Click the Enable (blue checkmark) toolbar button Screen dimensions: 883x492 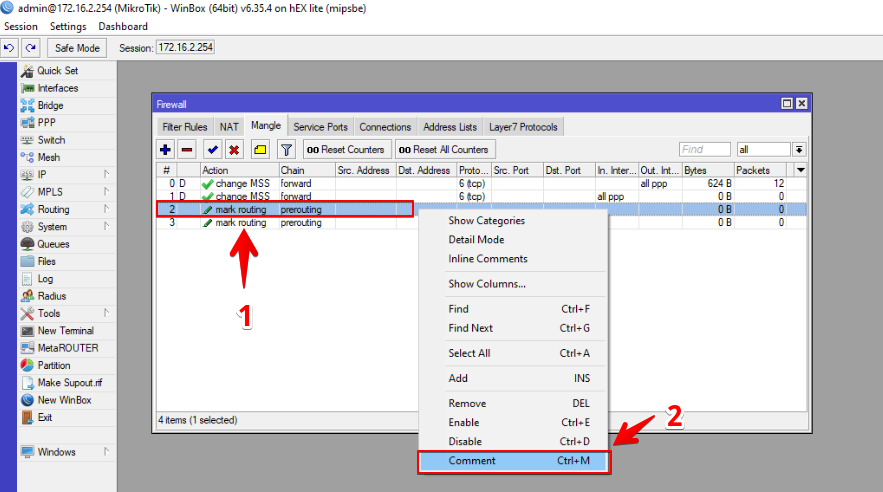click(x=212, y=150)
